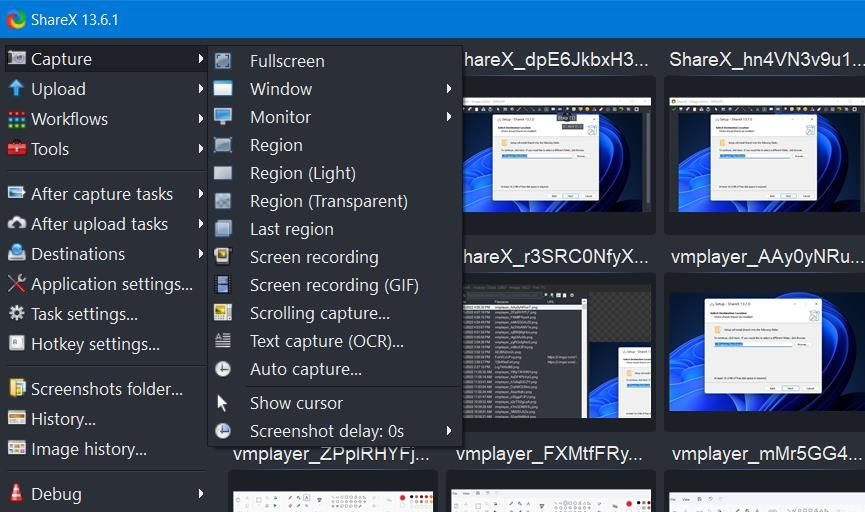This screenshot has height=512, width=865.
Task: Expand the Capture submenu arrow
Action: coord(200,58)
